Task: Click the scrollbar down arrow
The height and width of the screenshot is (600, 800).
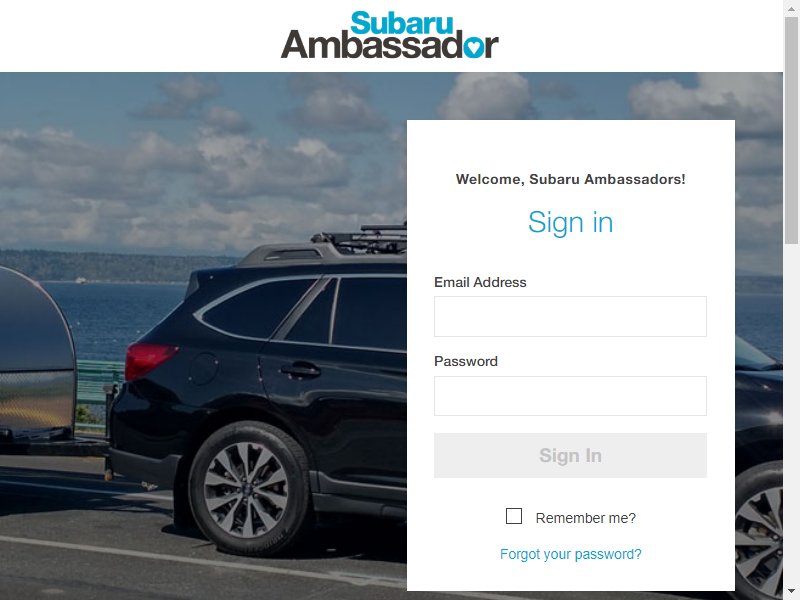Action: (x=792, y=593)
